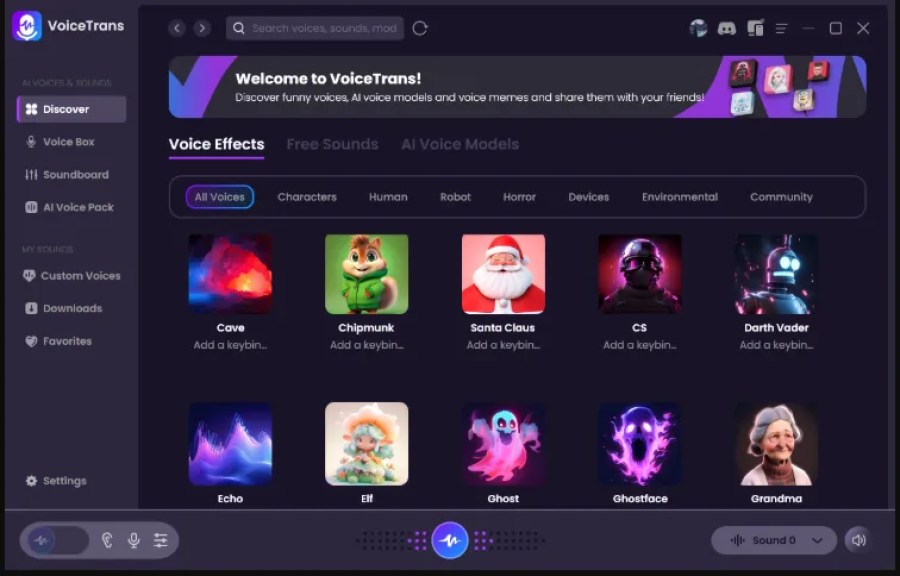Open the Discord icon in the title bar
The width and height of the screenshot is (900, 576).
(726, 28)
